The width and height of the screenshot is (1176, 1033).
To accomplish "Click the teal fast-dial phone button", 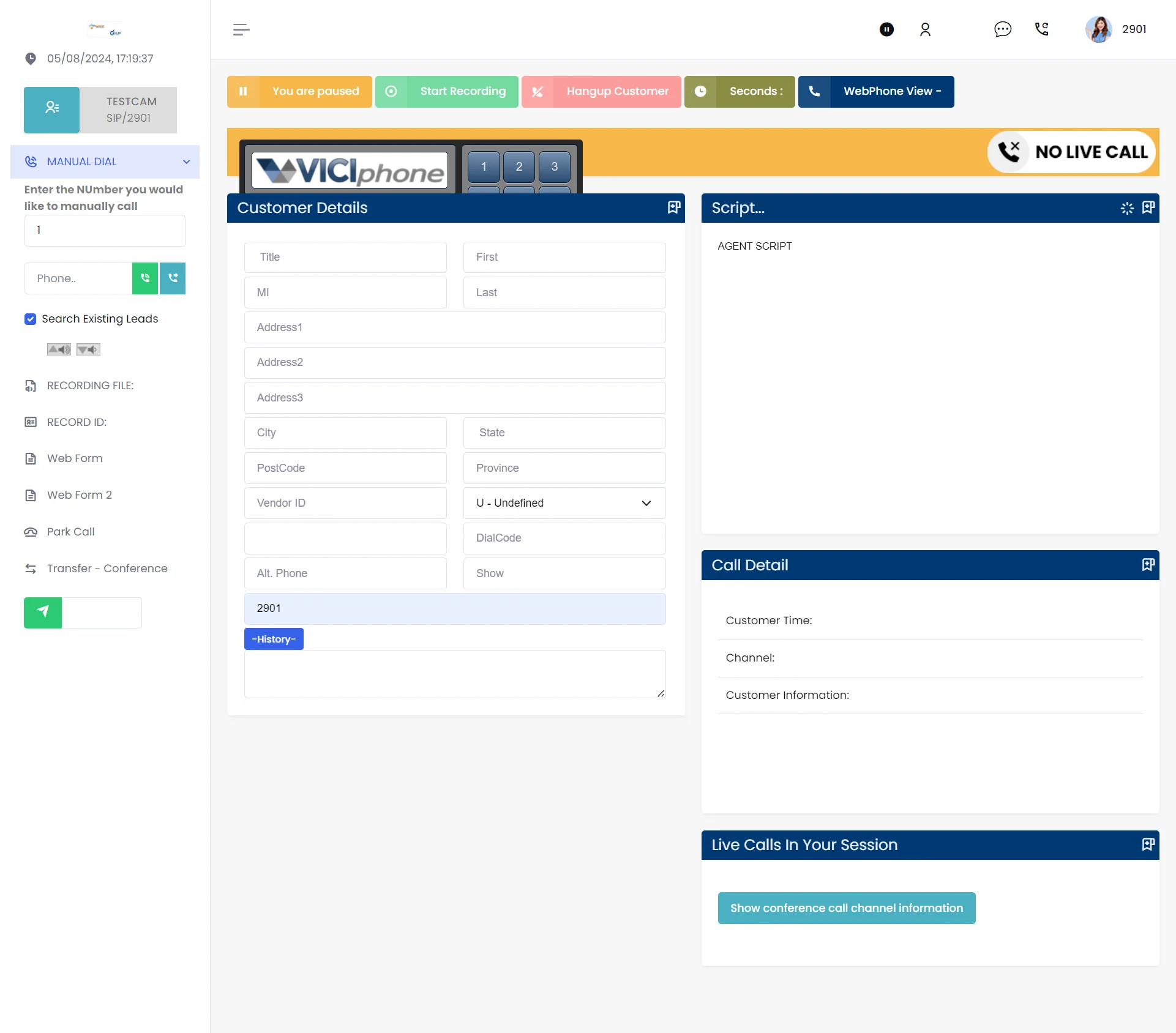I will point(173,278).
